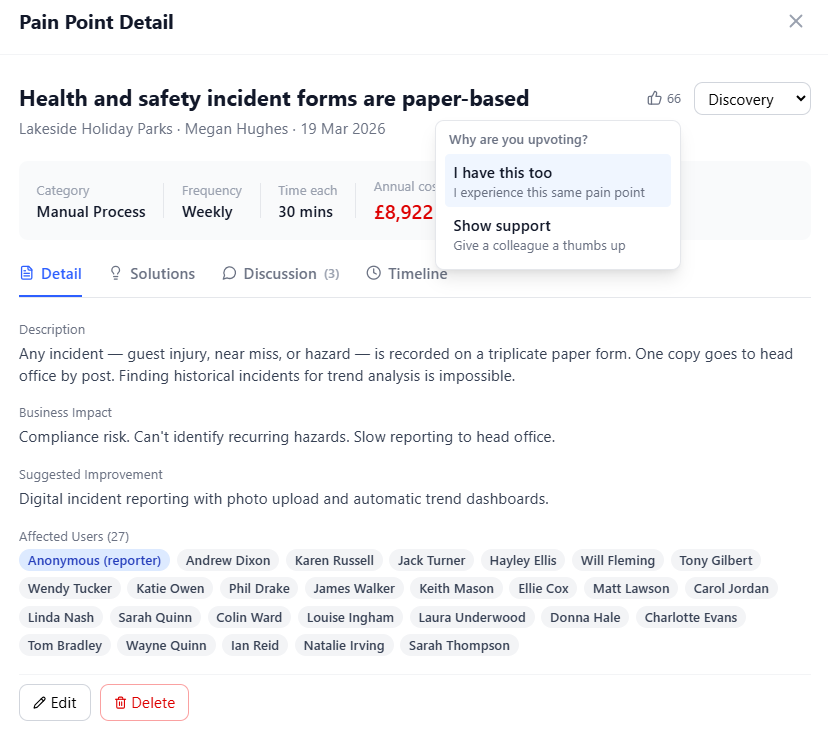
Task: Click the lightbulb icon for Solutions
Action: (116, 273)
